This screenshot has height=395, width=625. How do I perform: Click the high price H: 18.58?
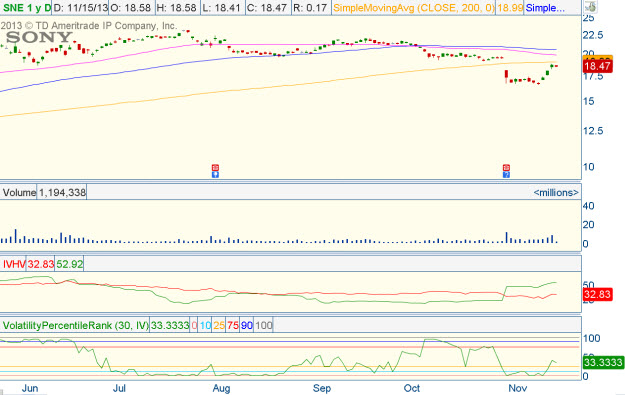coord(177,8)
